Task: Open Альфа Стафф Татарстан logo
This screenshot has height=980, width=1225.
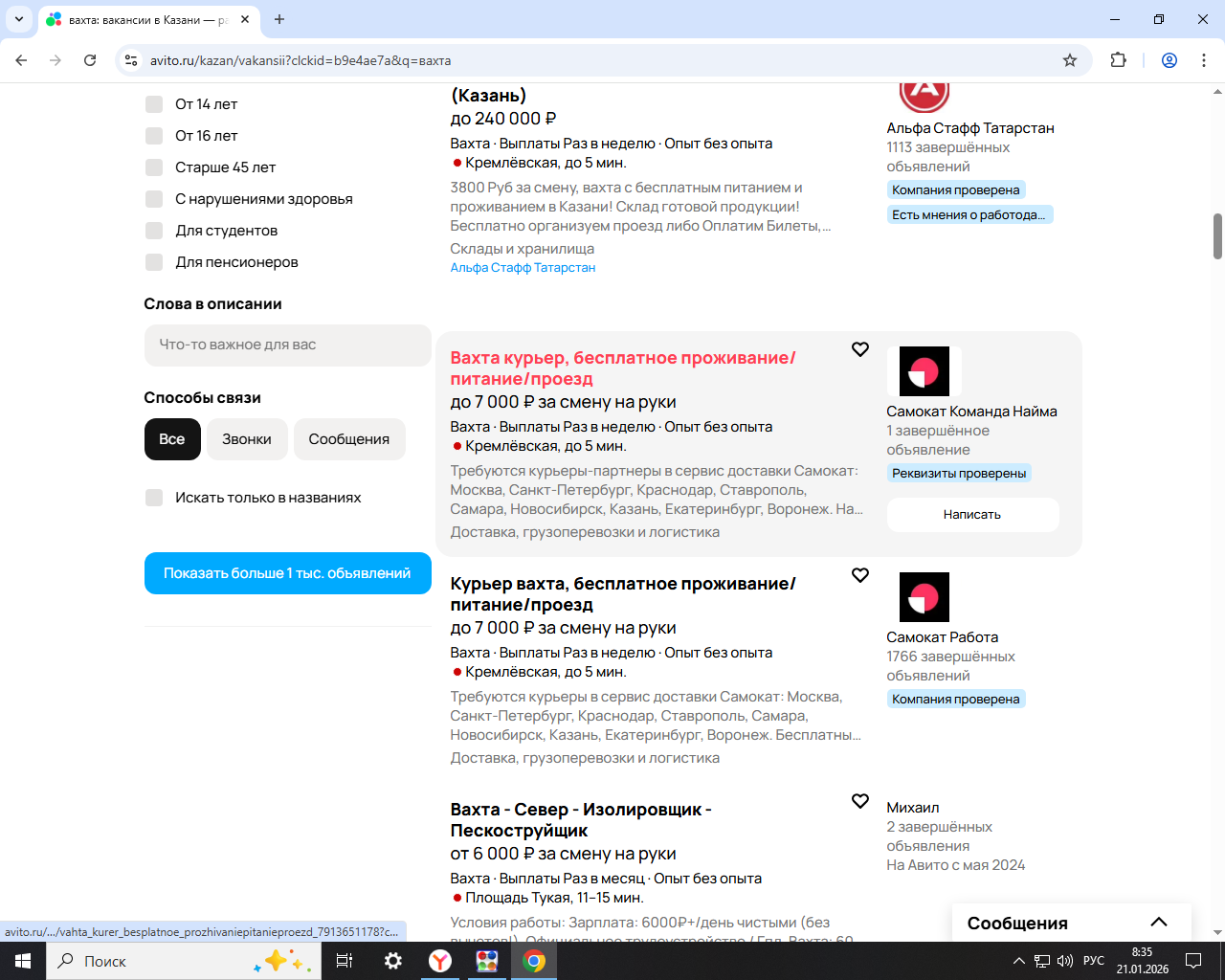Action: tap(924, 98)
